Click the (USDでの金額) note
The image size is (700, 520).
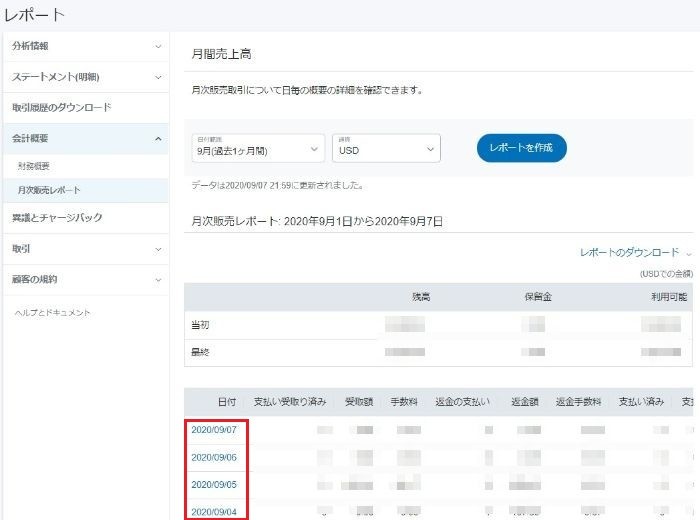[666, 274]
